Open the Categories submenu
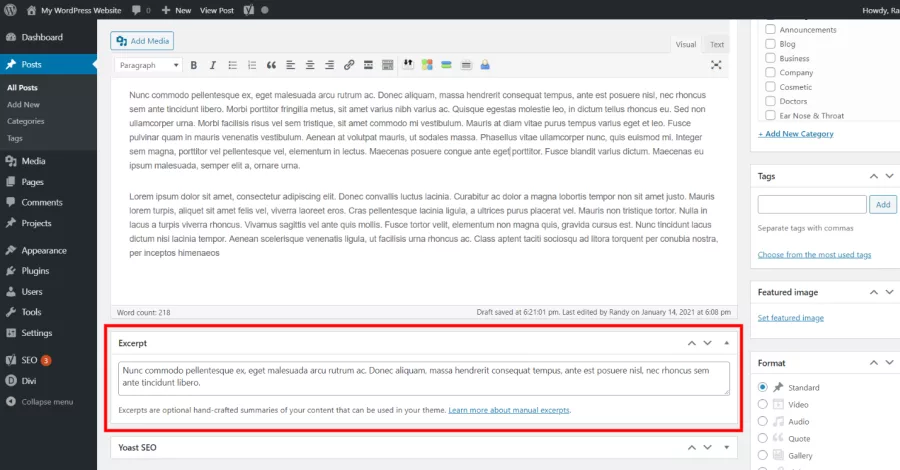This screenshot has height=470, width=900. tap(26, 121)
